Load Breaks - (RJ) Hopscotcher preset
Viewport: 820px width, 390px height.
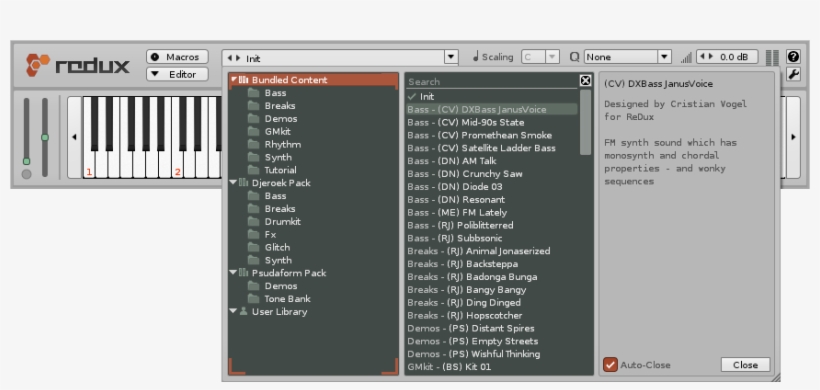[x=492, y=316]
